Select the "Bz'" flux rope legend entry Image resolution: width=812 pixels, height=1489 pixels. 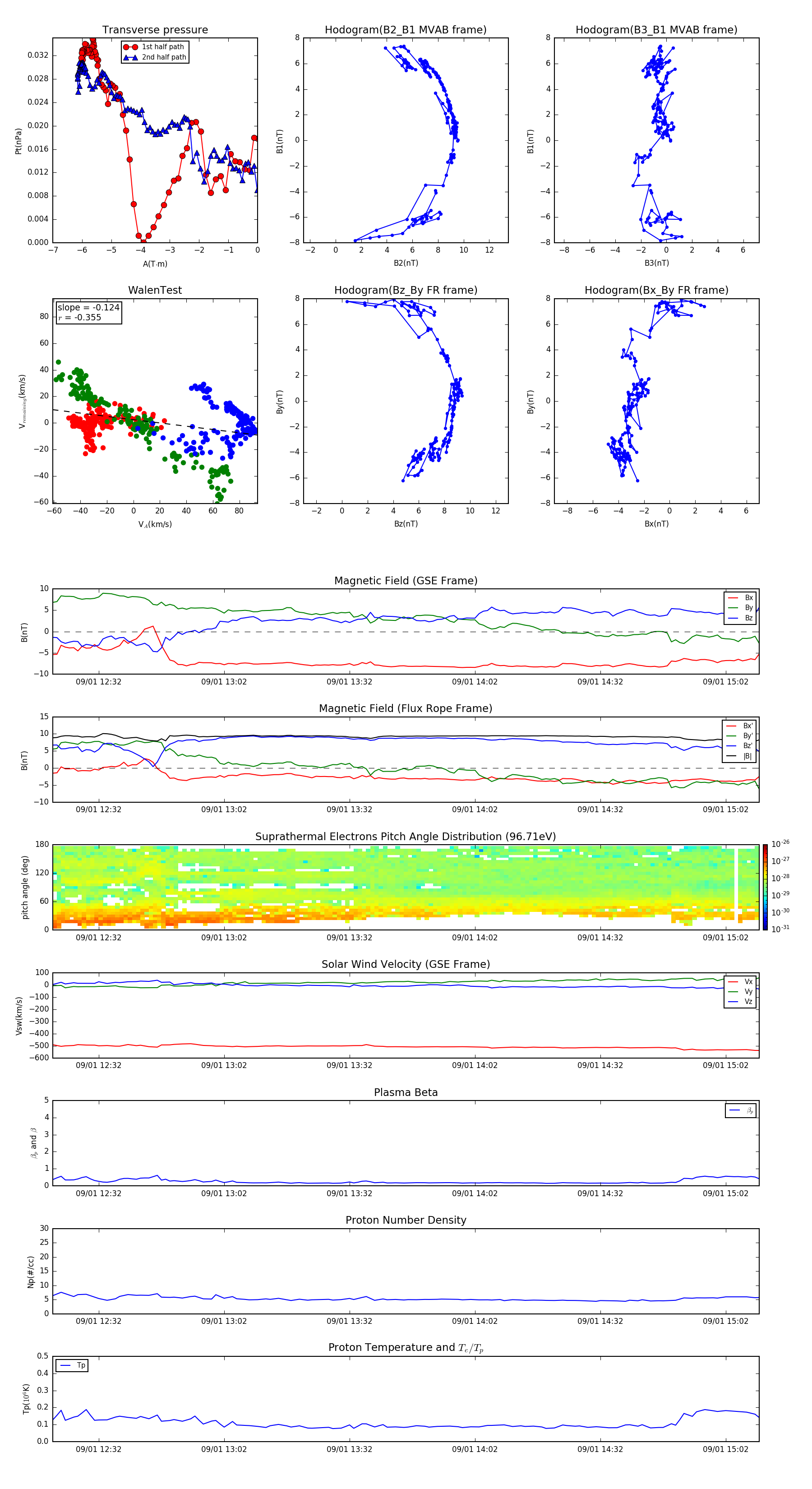pyautogui.click(x=740, y=746)
